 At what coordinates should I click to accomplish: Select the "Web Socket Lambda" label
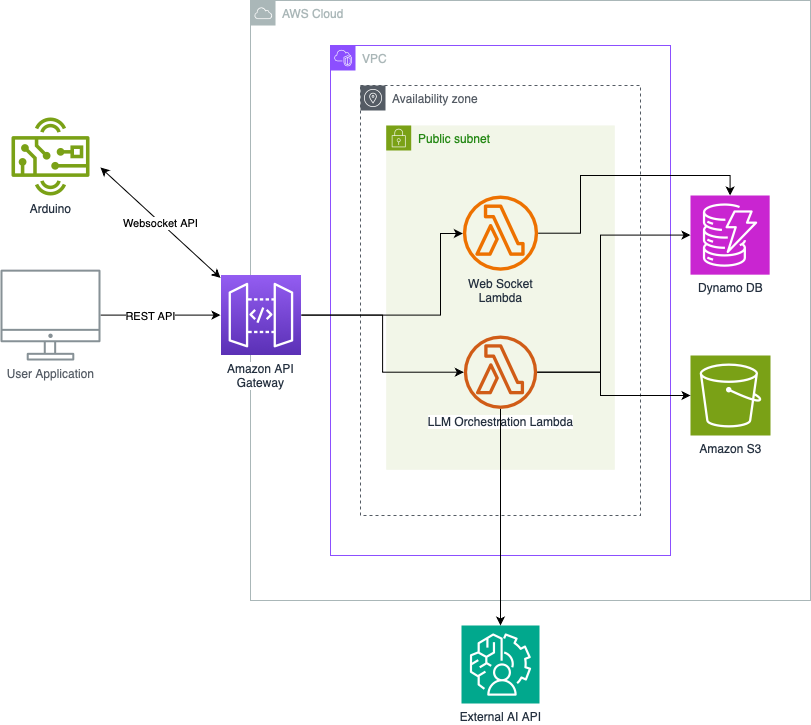click(x=500, y=291)
